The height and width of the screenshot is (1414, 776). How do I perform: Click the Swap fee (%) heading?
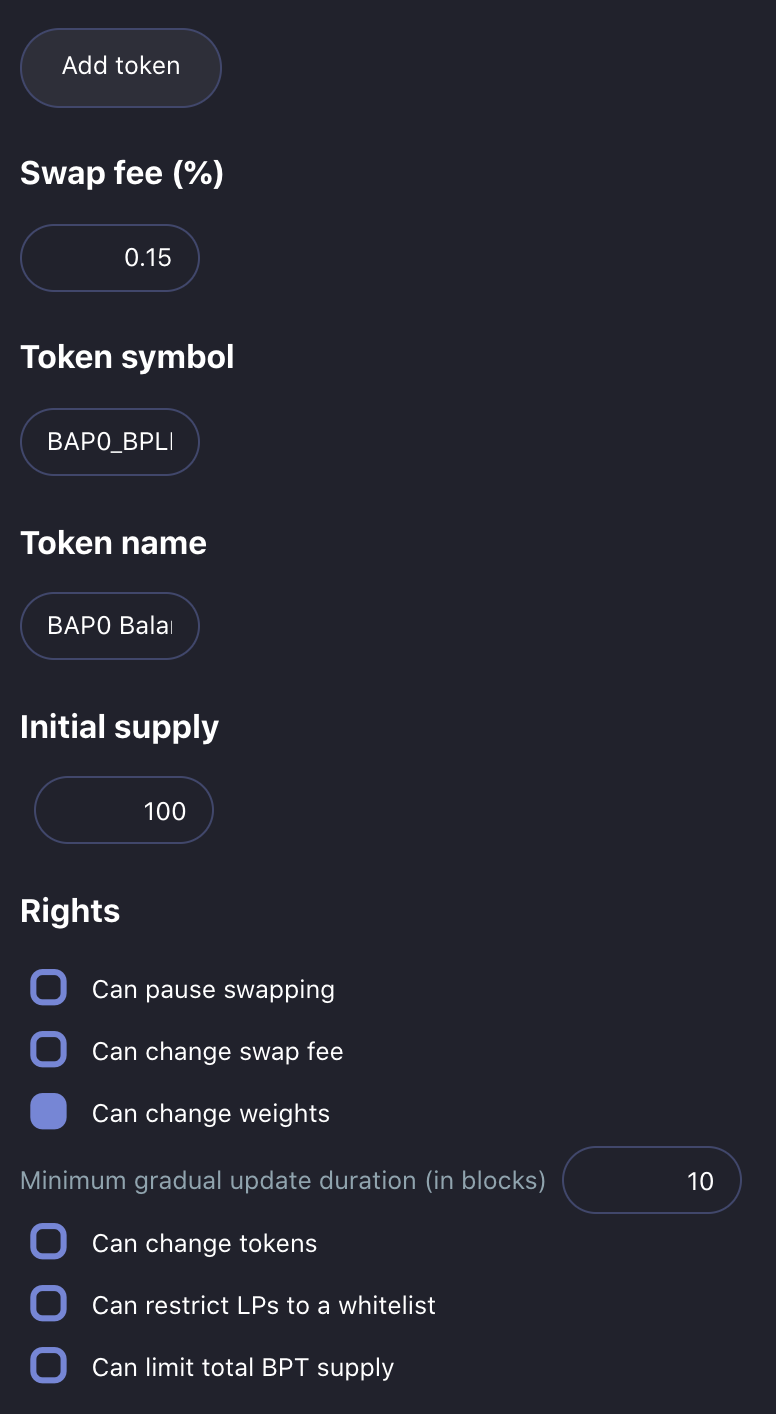click(x=122, y=173)
